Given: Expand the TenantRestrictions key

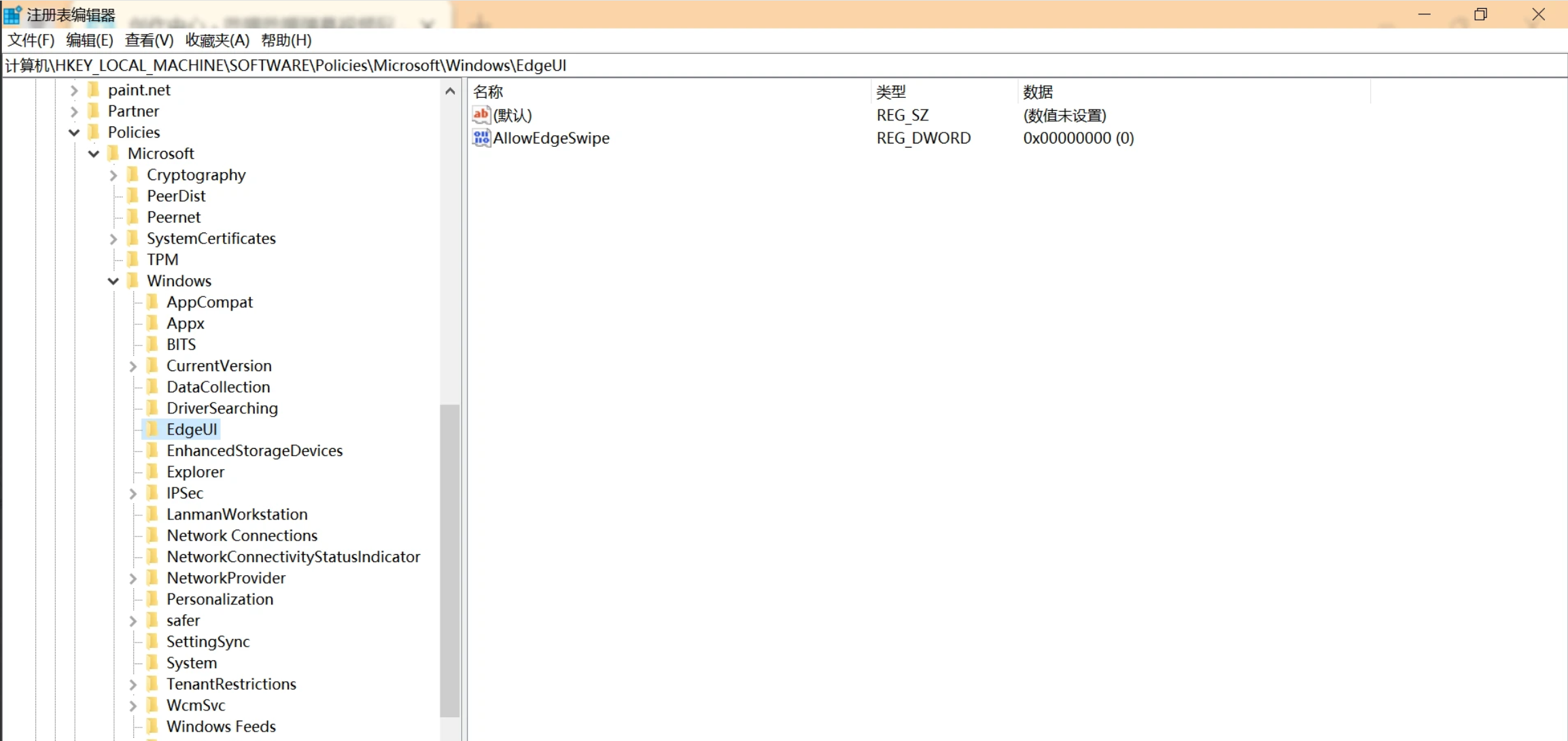Looking at the screenshot, I should pos(133,685).
